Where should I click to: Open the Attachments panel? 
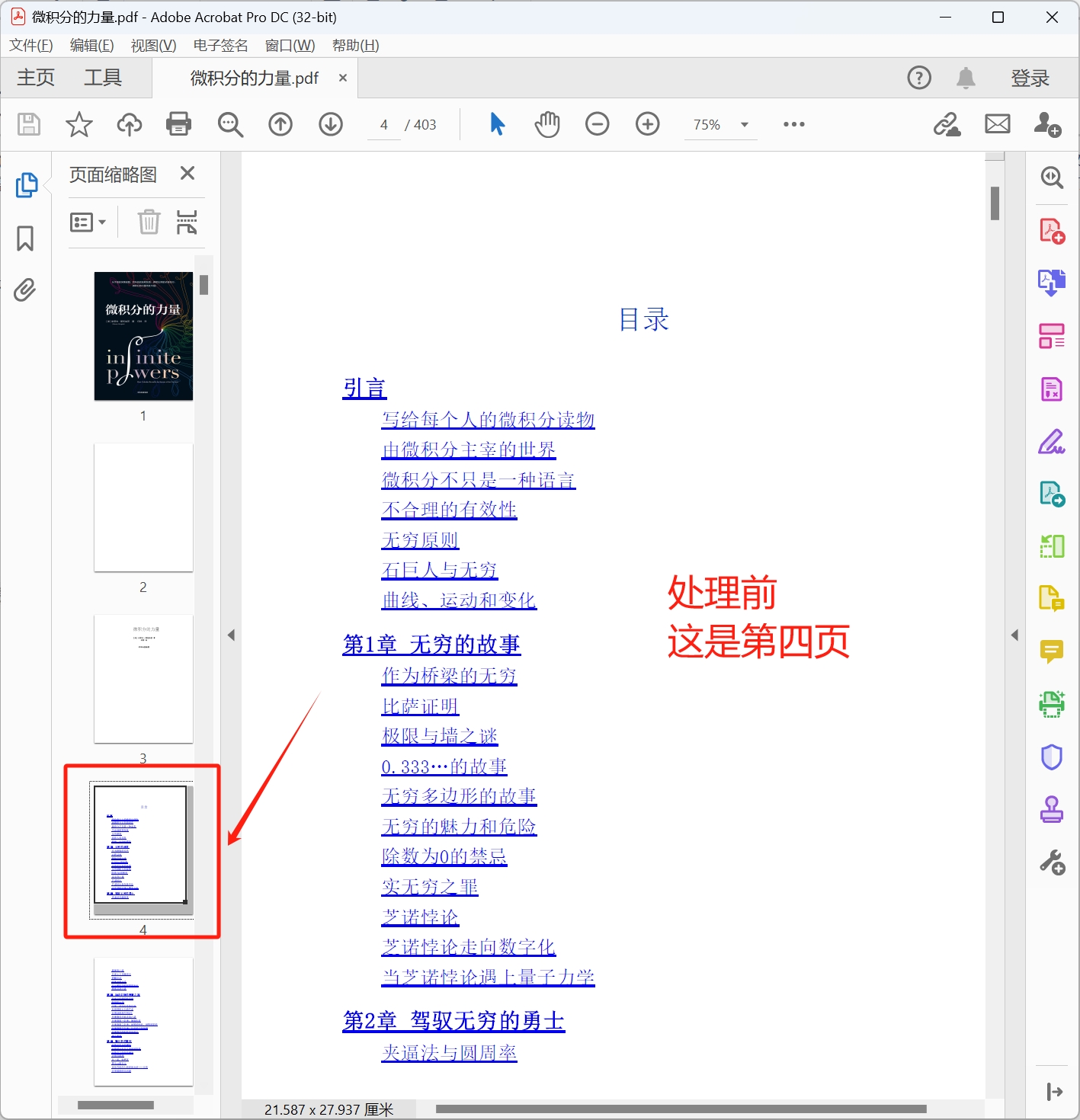click(25, 290)
